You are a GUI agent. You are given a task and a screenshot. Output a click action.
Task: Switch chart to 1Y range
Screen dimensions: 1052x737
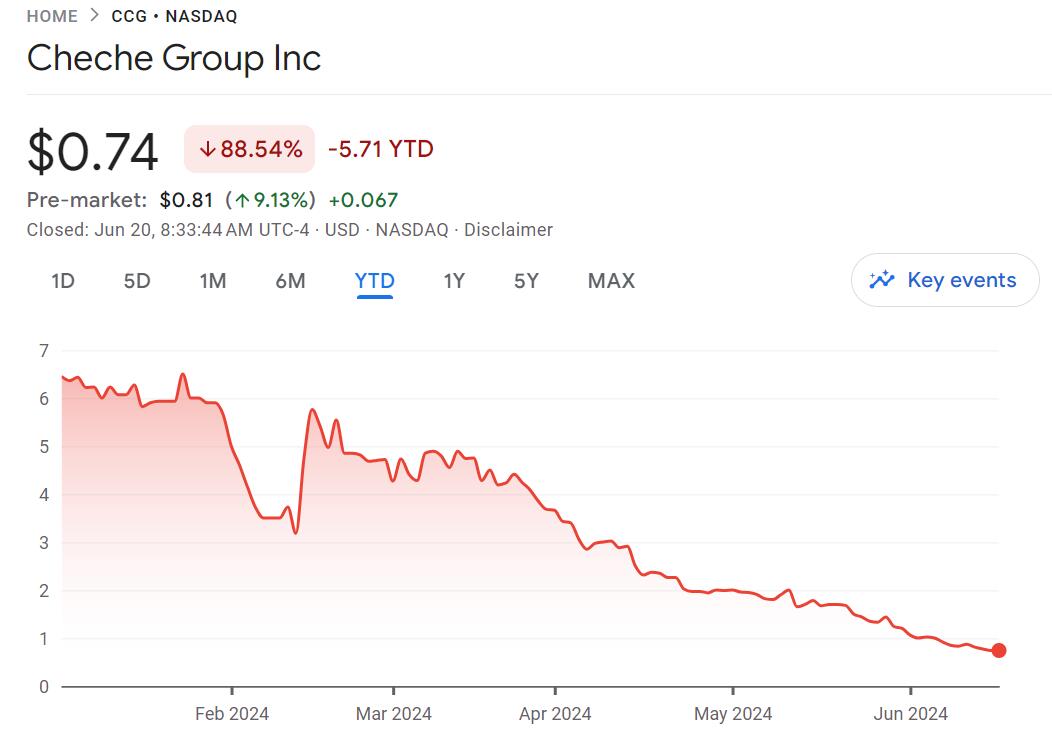[x=454, y=281]
